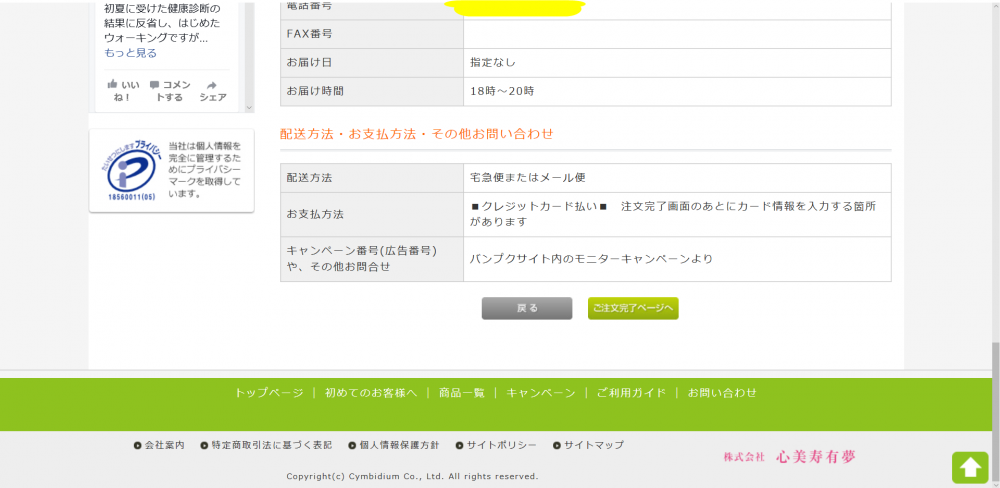Open トップページ in the footer menu
Image resolution: width=1000 pixels, height=488 pixels.
(x=268, y=393)
